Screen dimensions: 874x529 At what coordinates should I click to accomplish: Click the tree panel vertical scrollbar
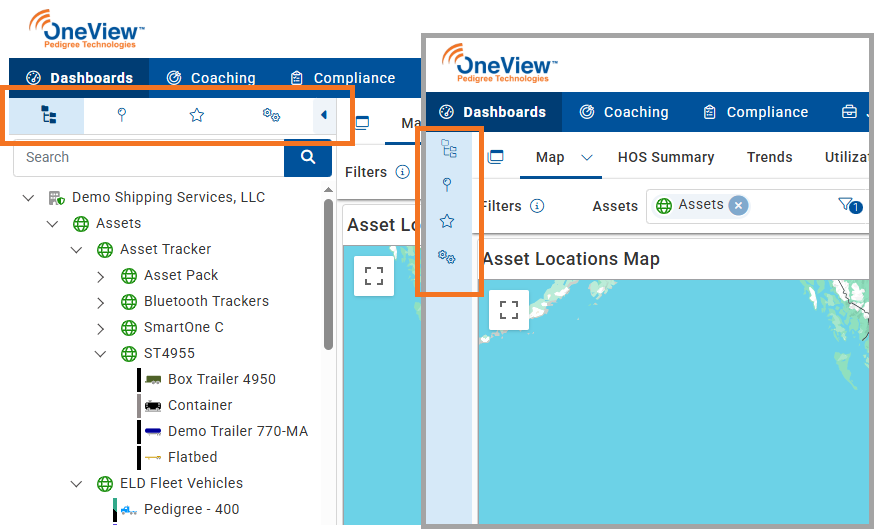[x=328, y=274]
